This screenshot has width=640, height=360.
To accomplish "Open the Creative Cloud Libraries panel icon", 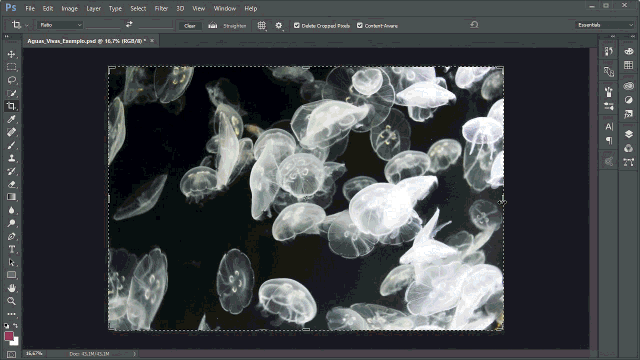I will coord(629,86).
